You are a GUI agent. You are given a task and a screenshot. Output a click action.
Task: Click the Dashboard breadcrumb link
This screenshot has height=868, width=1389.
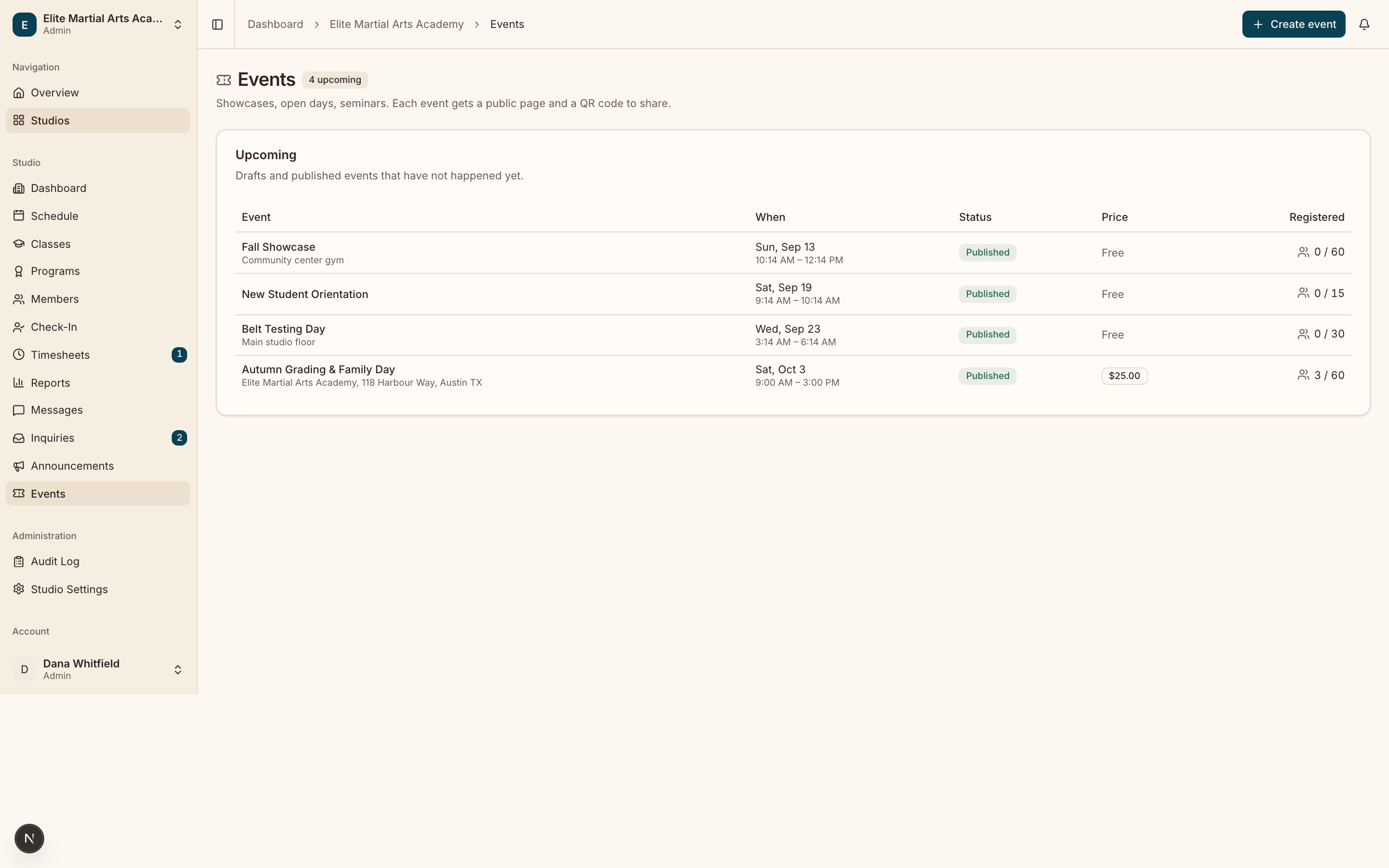[x=275, y=24]
